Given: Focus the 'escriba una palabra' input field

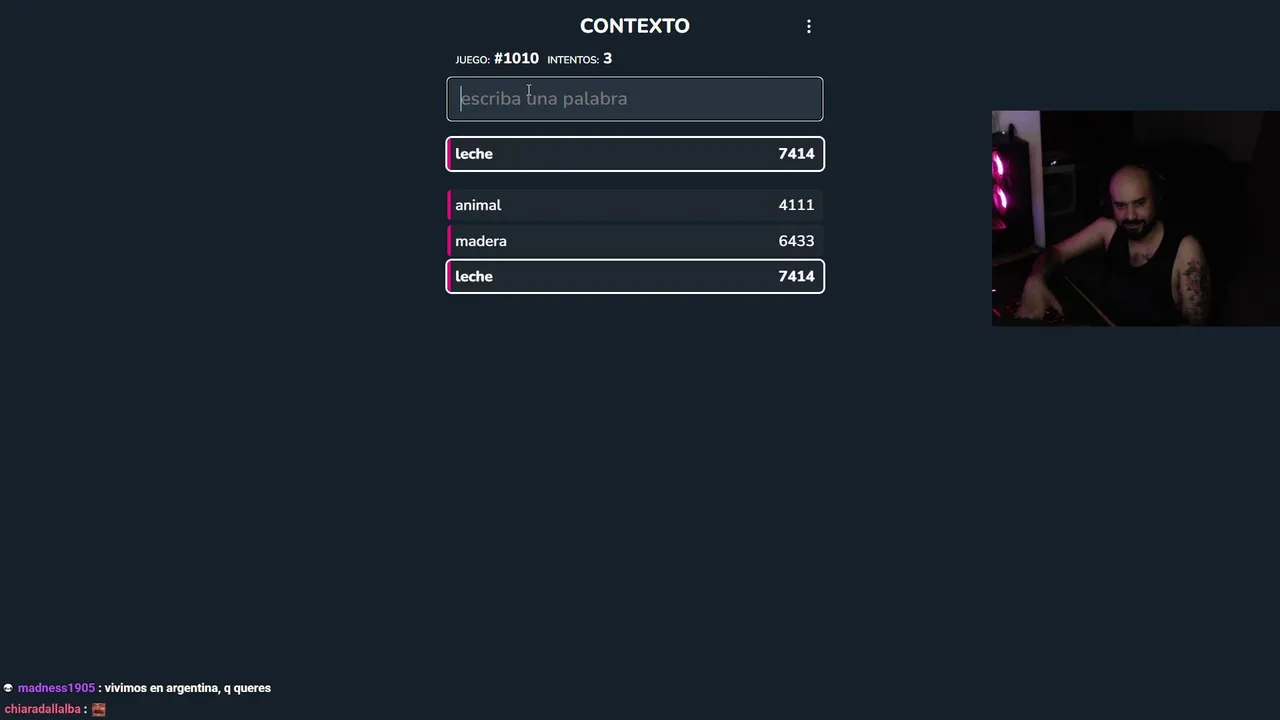Looking at the screenshot, I should 635,99.
